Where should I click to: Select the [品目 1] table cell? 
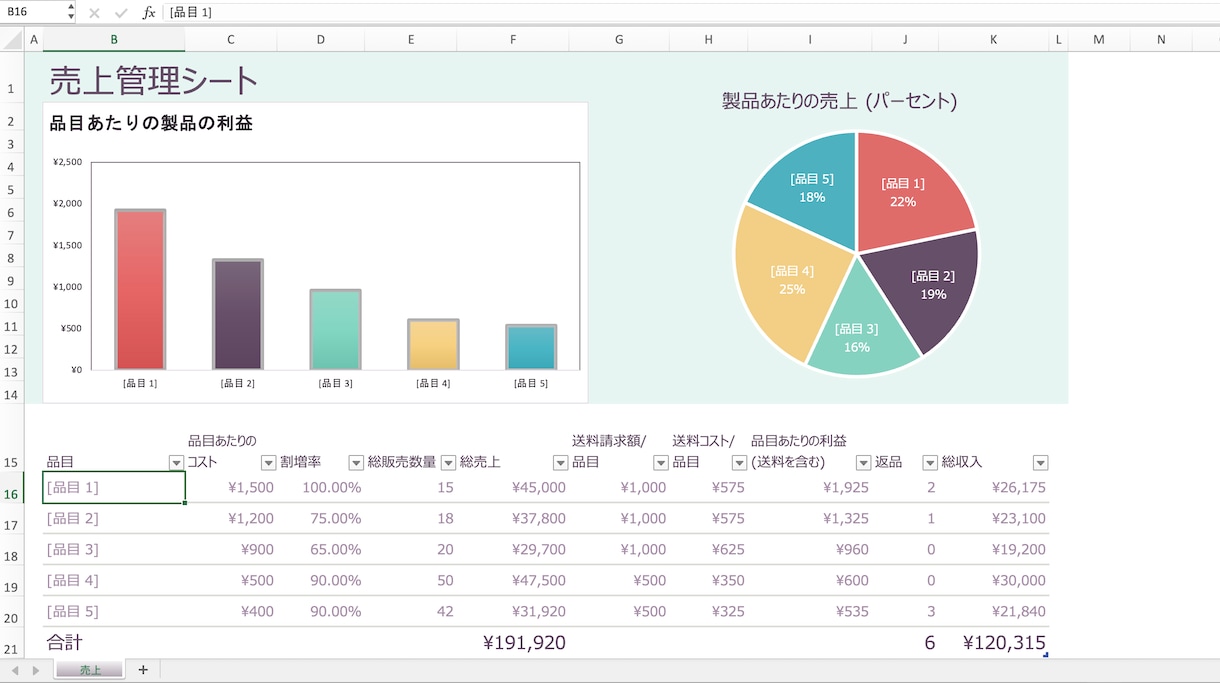pyautogui.click(x=114, y=487)
